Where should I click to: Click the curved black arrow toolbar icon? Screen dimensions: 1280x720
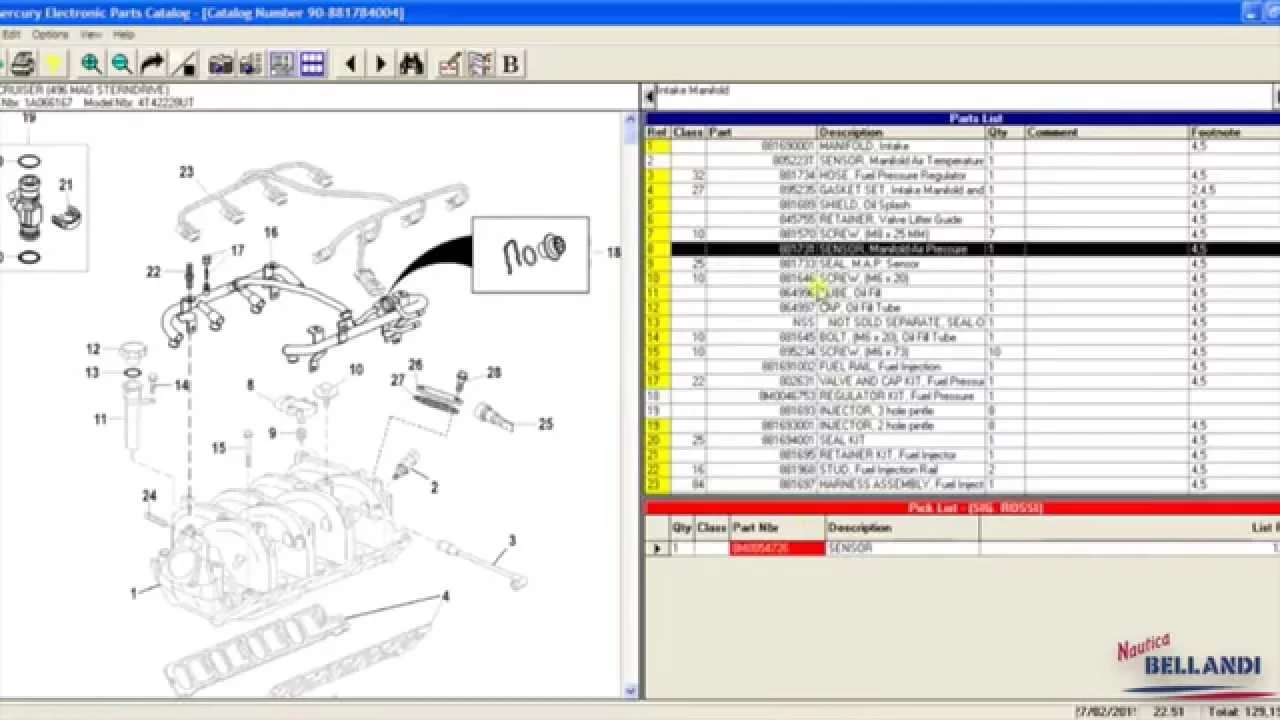(153, 64)
